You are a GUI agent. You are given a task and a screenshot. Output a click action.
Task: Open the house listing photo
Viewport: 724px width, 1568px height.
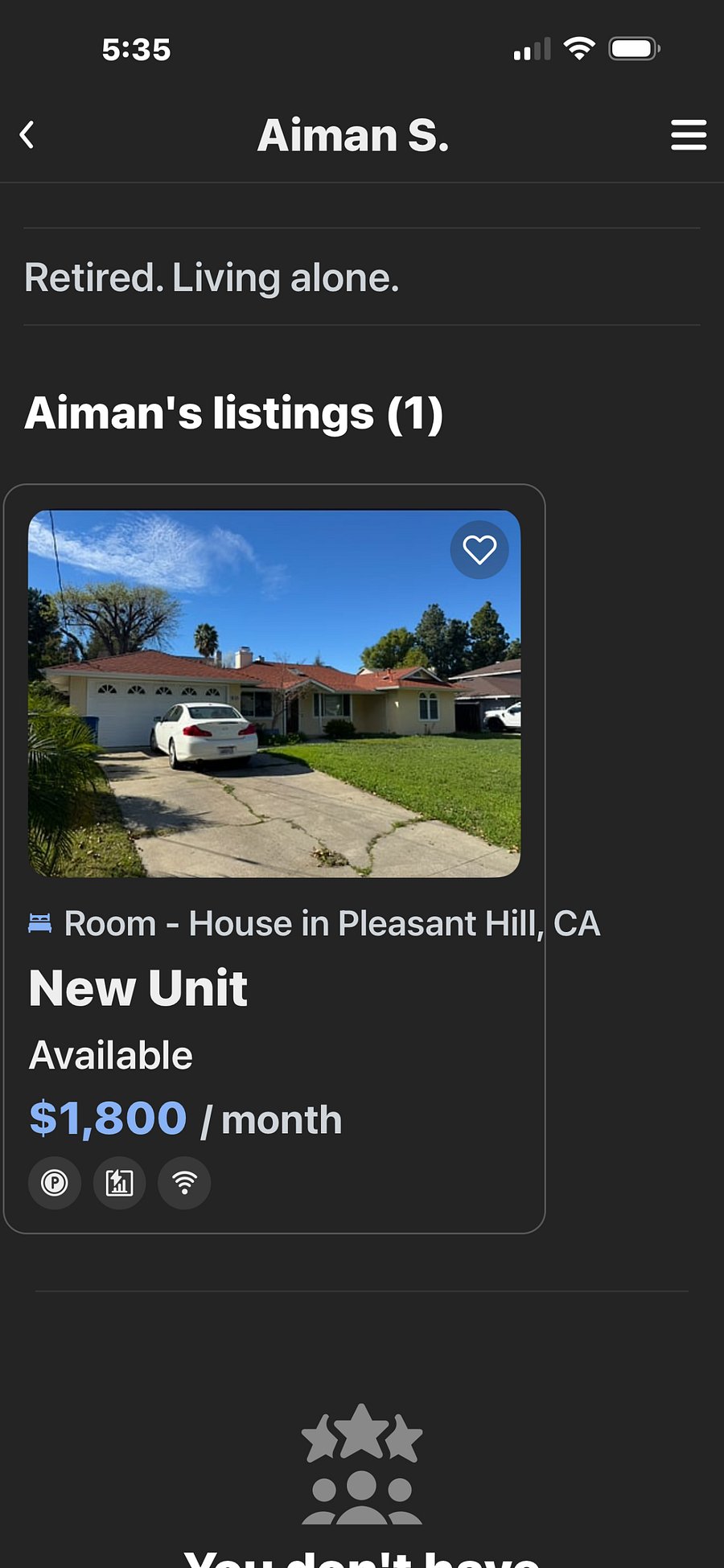tap(274, 693)
